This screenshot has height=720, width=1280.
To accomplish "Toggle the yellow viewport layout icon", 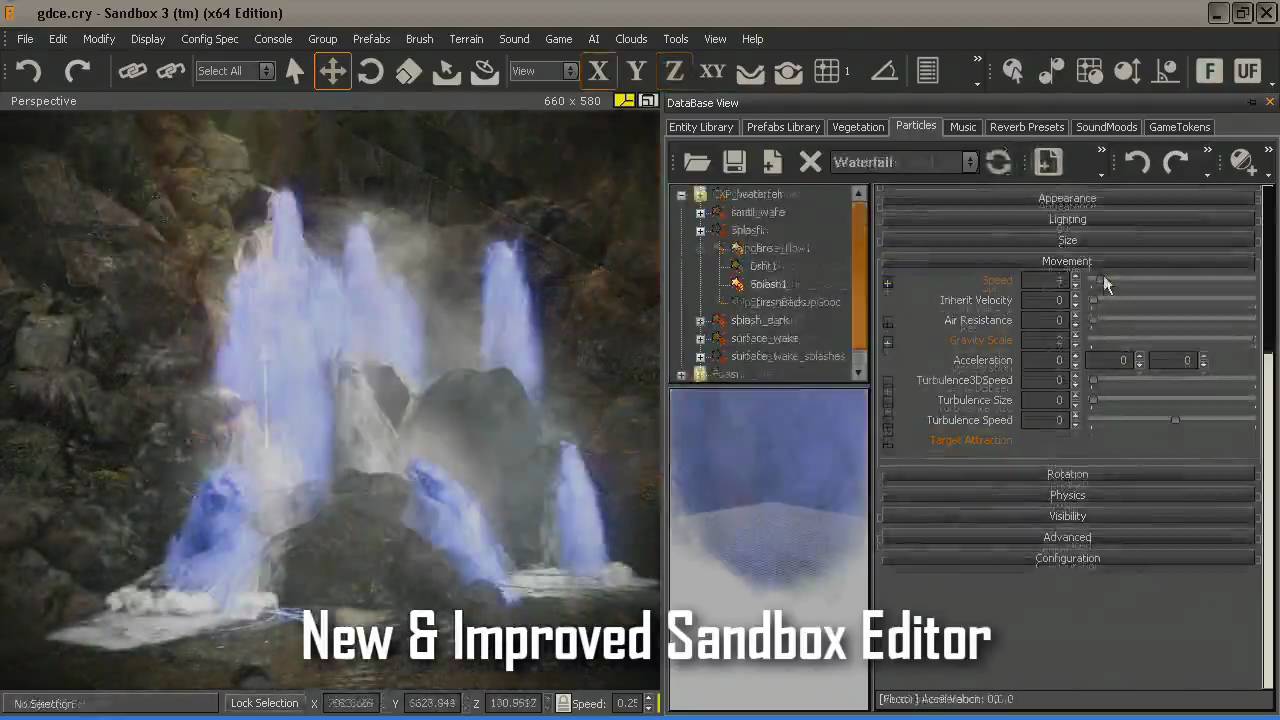I will [x=624, y=101].
